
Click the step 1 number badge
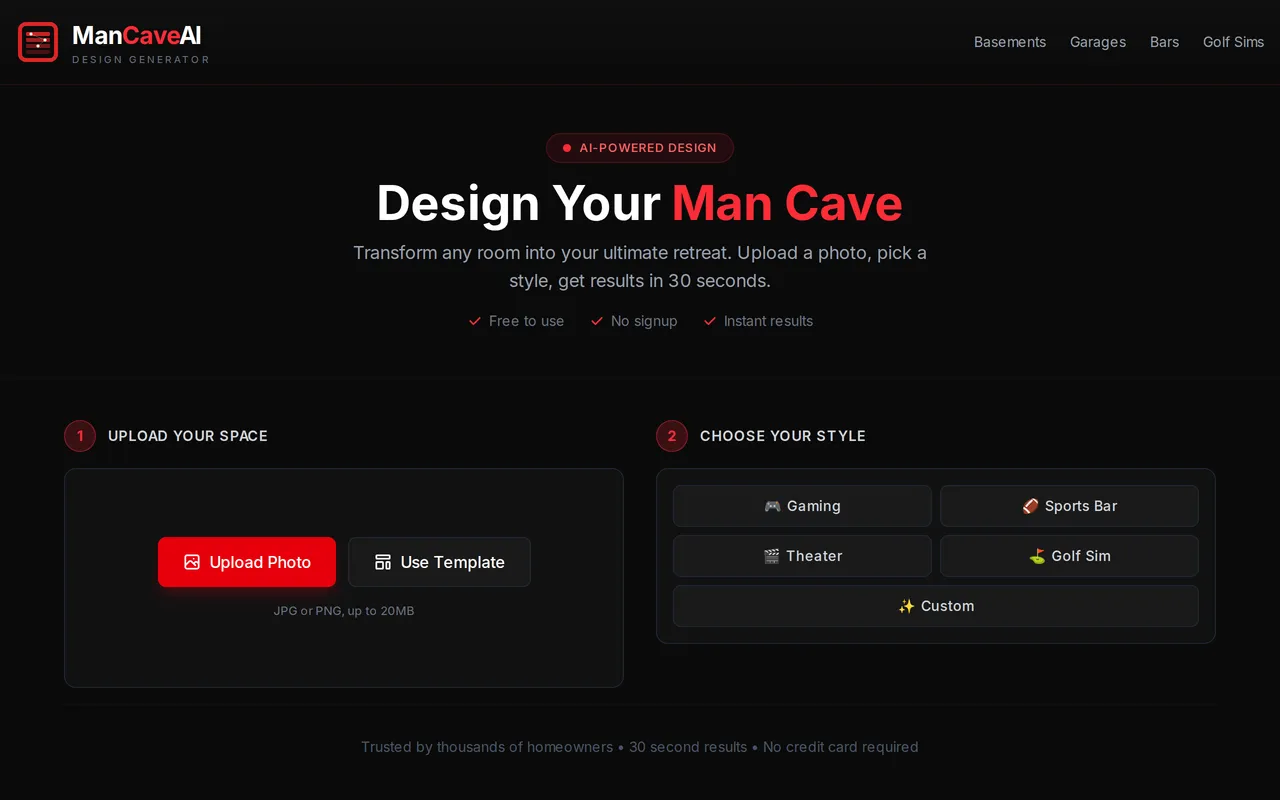pyautogui.click(x=80, y=436)
